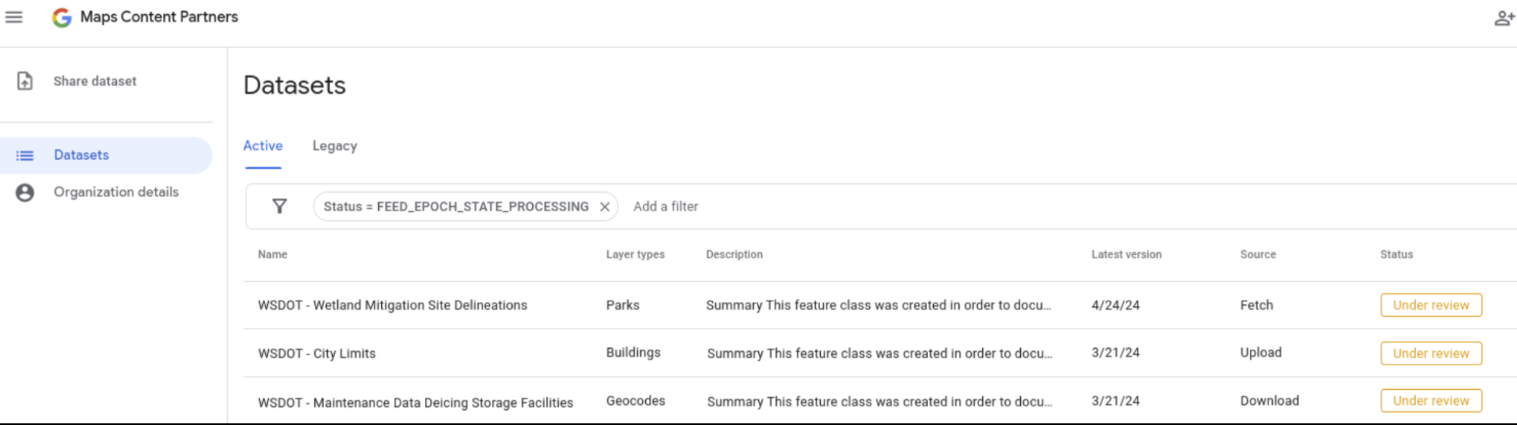Select the Active tab
The height and width of the screenshot is (425, 1517).
point(263,146)
